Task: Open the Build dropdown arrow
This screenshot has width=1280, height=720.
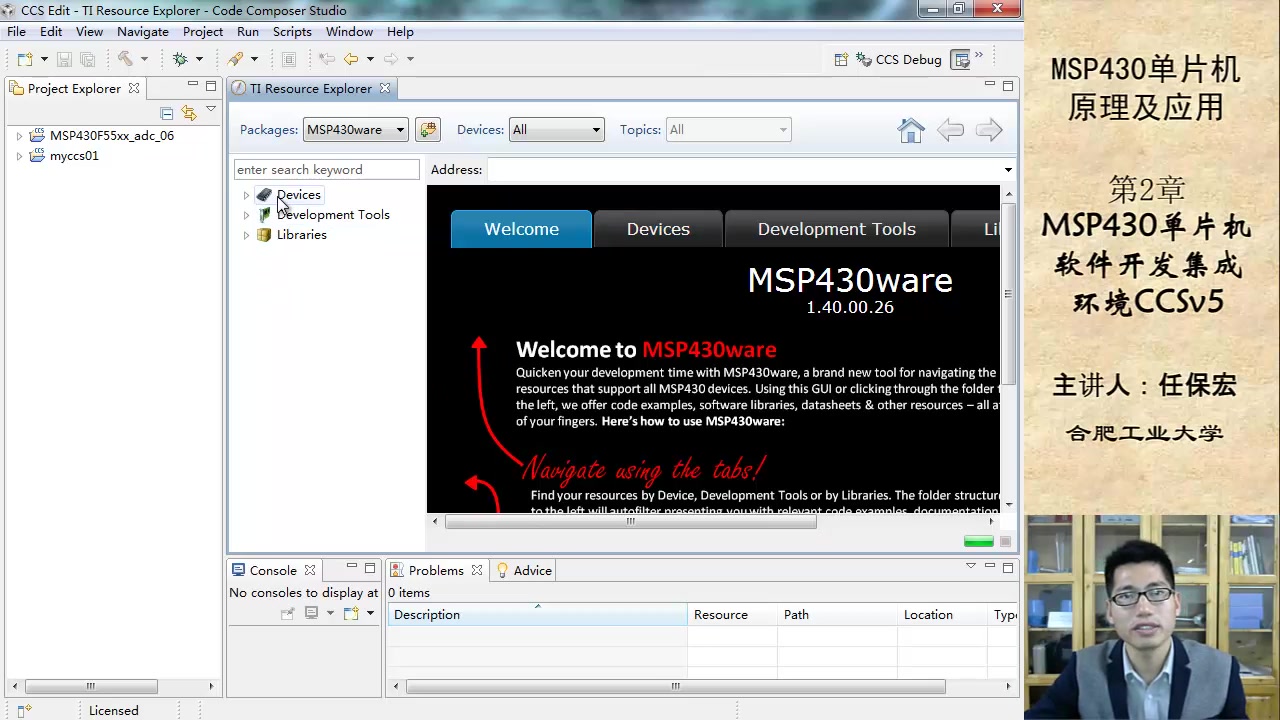Action: pyautogui.click(x=144, y=59)
